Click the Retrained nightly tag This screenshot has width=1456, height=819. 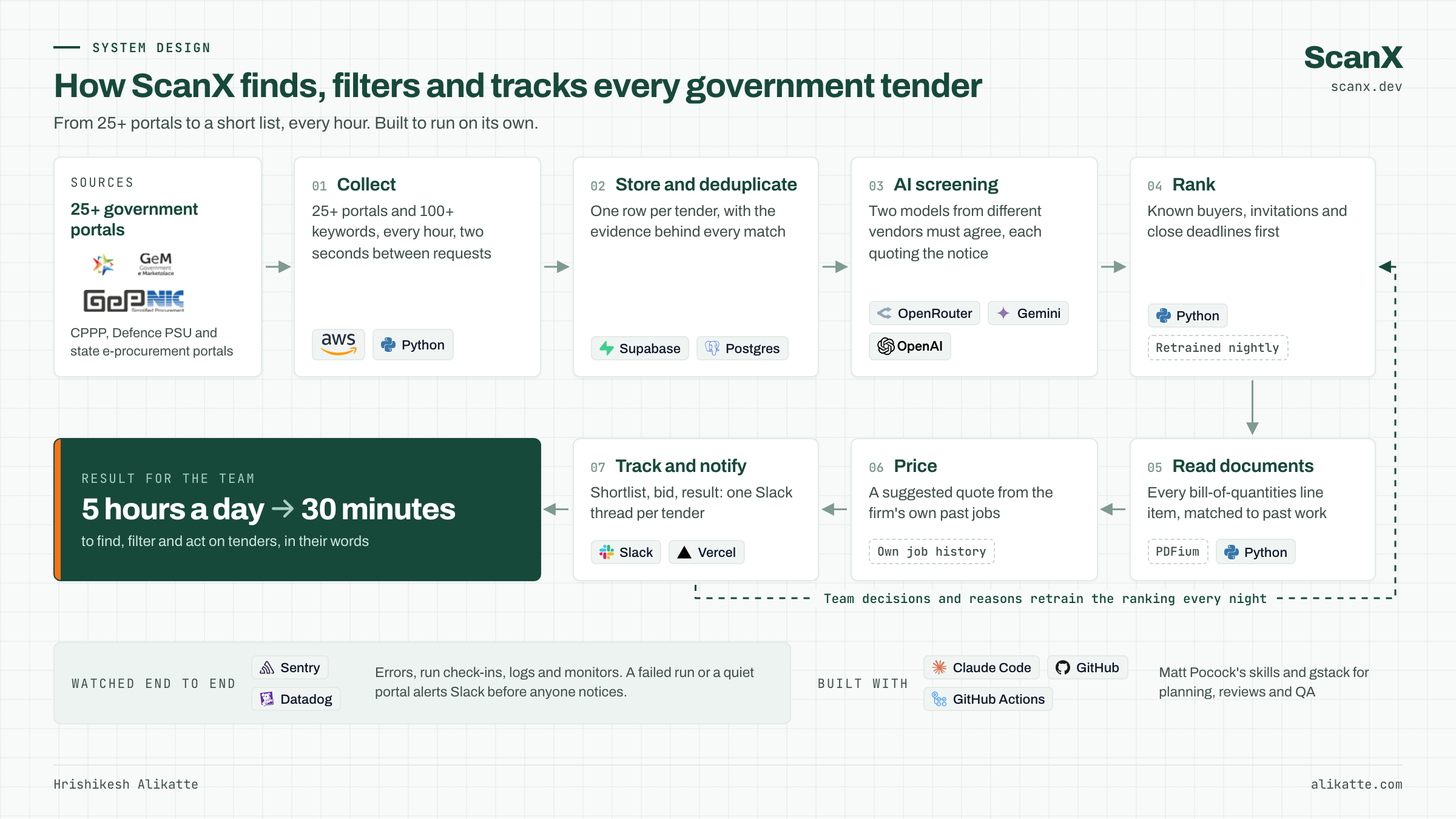point(1218,348)
